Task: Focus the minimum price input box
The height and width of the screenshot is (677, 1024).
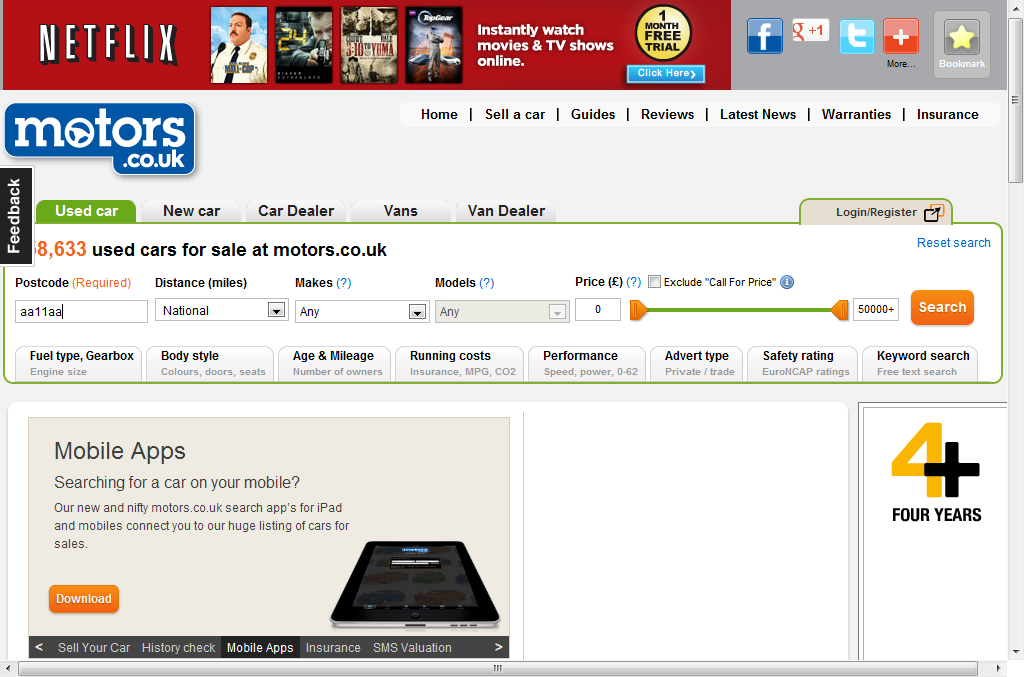Action: click(x=598, y=309)
